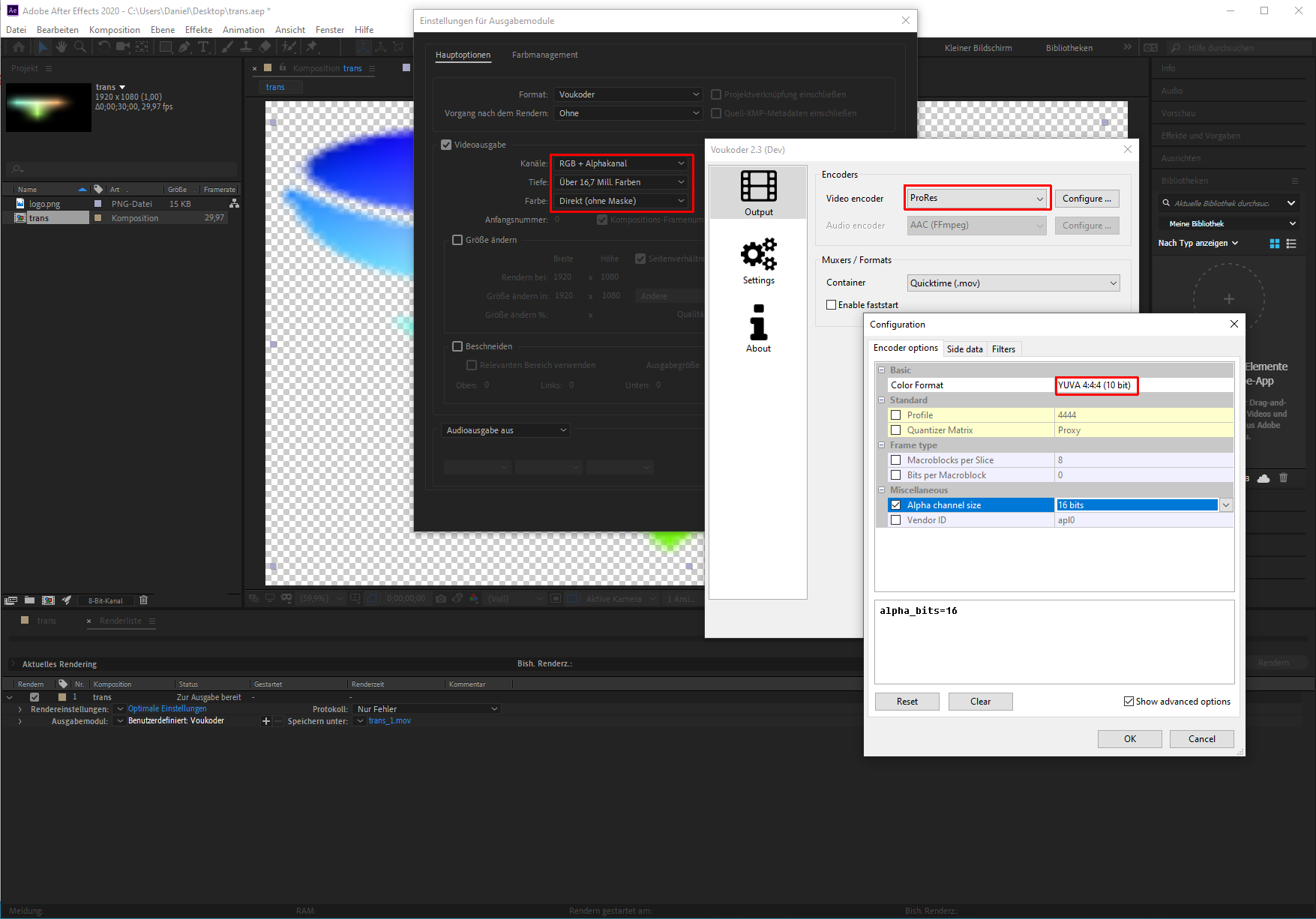This screenshot has height=919, width=1316.
Task: Select the Voukoder Output section icon
Action: tap(758, 192)
